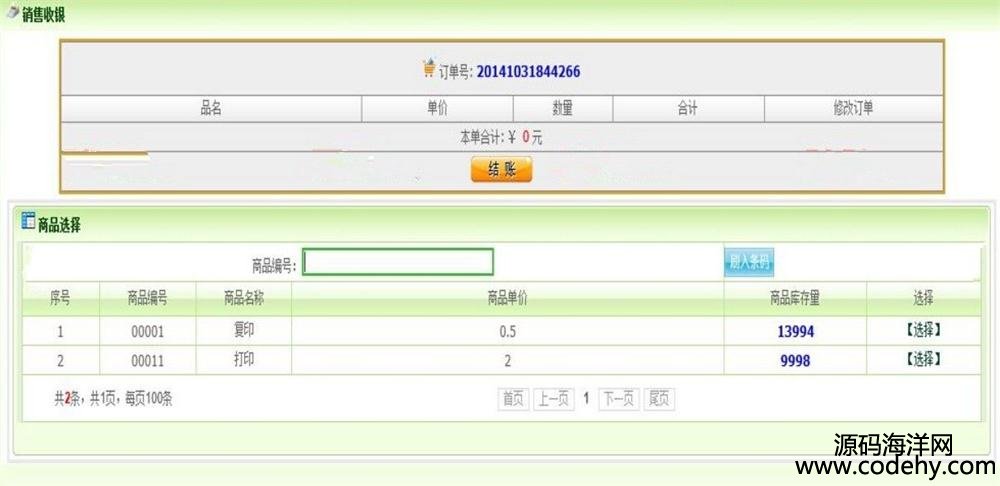1000x486 pixels.
Task: Click the 选择 column header
Action: coord(923,298)
